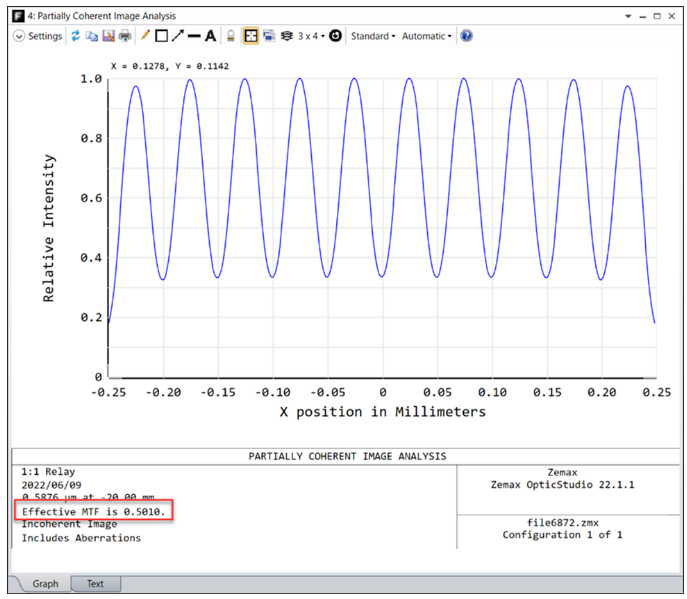The width and height of the screenshot is (687, 599).
Task: Click the '1:1 Relay' title text
Action: [x=48, y=471]
